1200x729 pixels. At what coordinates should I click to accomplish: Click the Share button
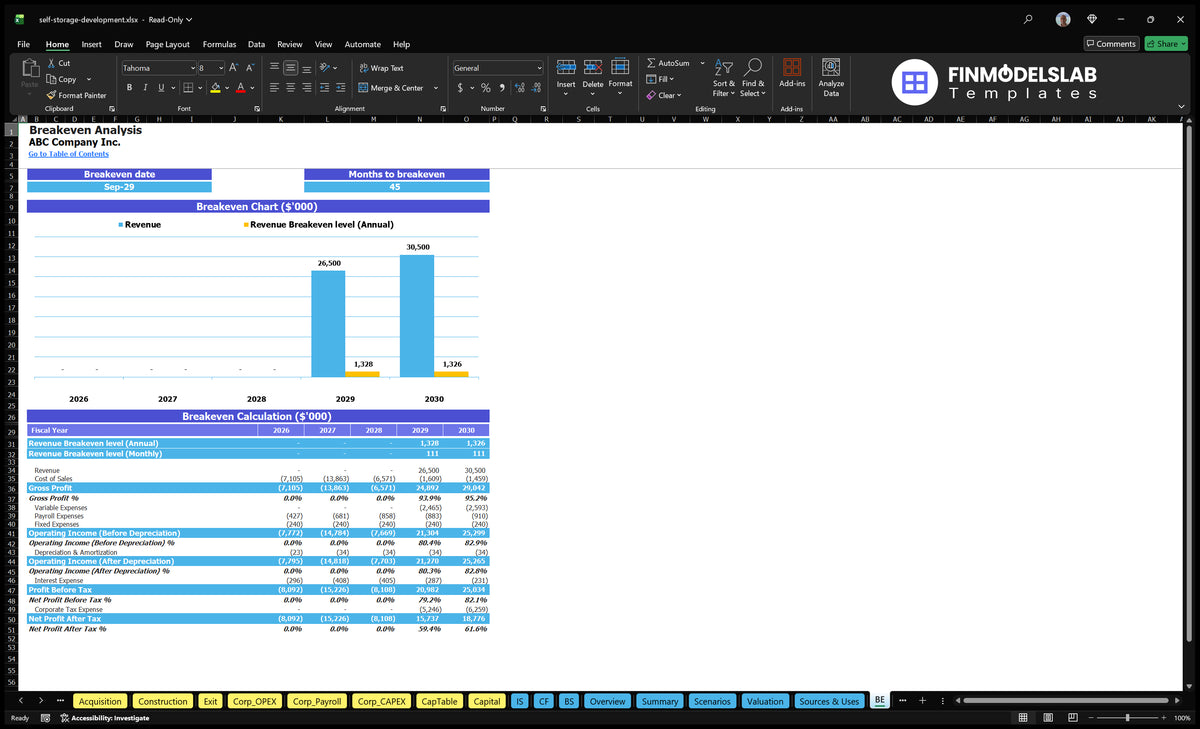1165,43
